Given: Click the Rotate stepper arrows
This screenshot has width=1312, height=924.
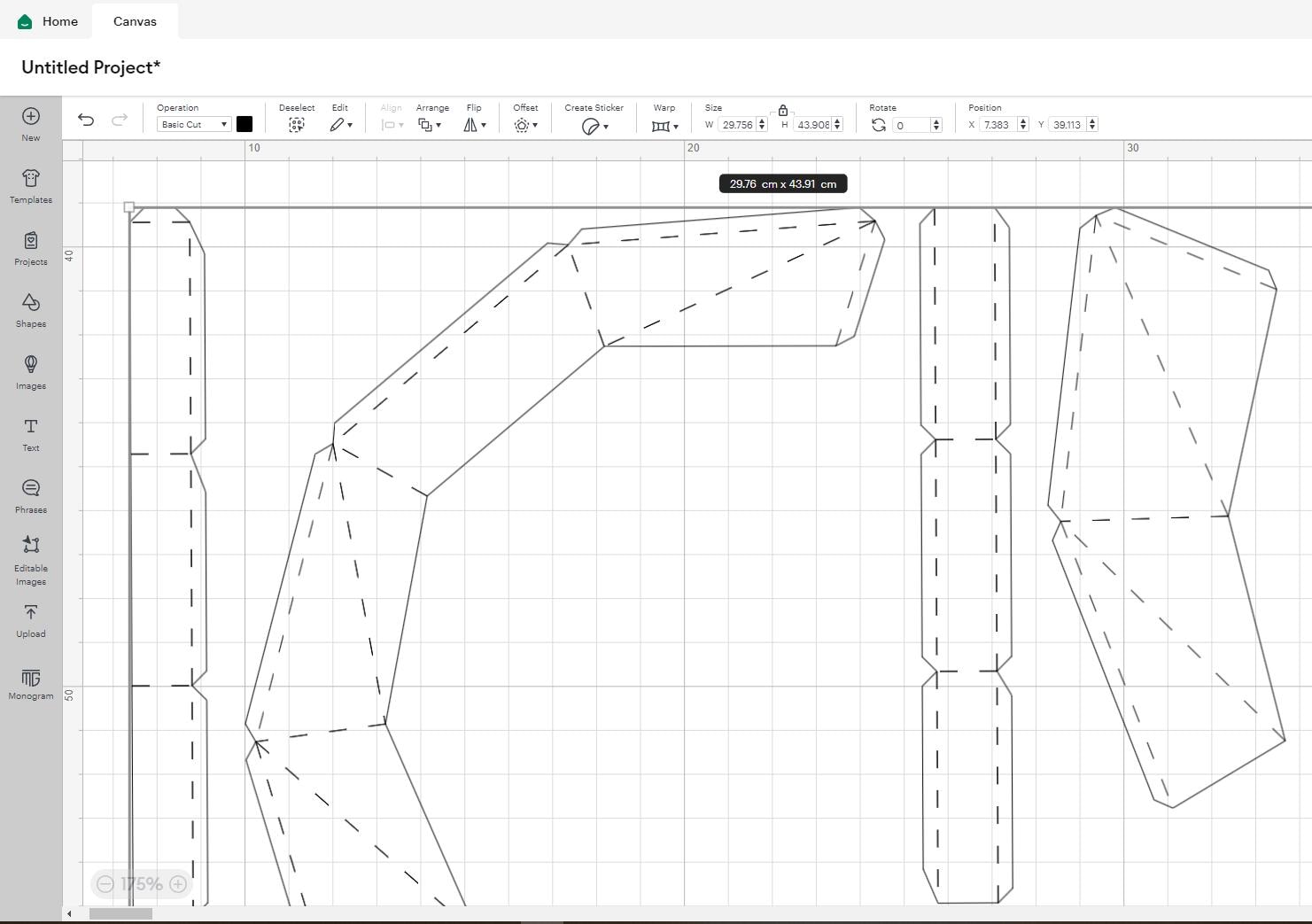Looking at the screenshot, I should click(936, 125).
